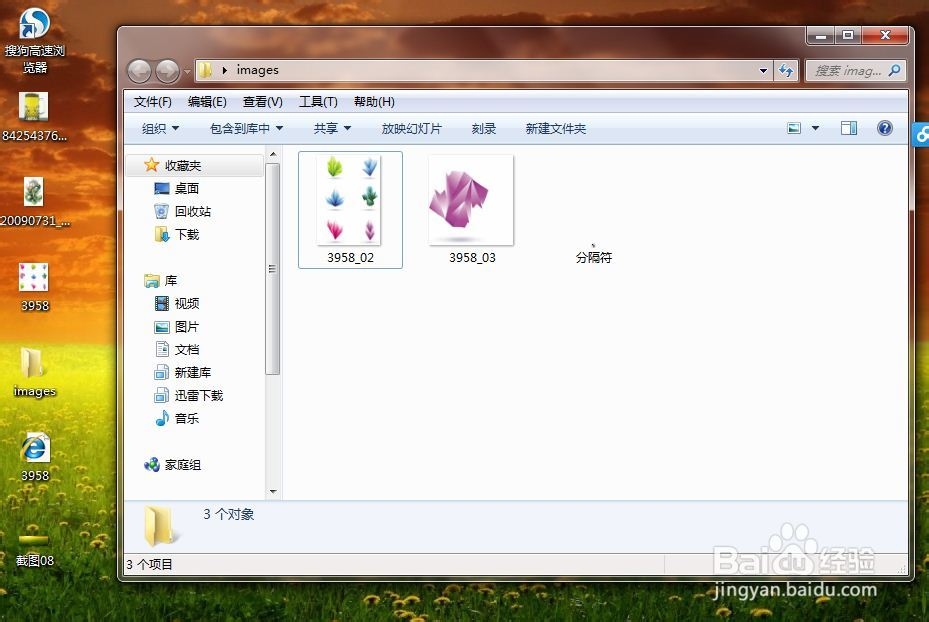Open the address bar history dropdown
This screenshot has height=622, width=929.
762,71
